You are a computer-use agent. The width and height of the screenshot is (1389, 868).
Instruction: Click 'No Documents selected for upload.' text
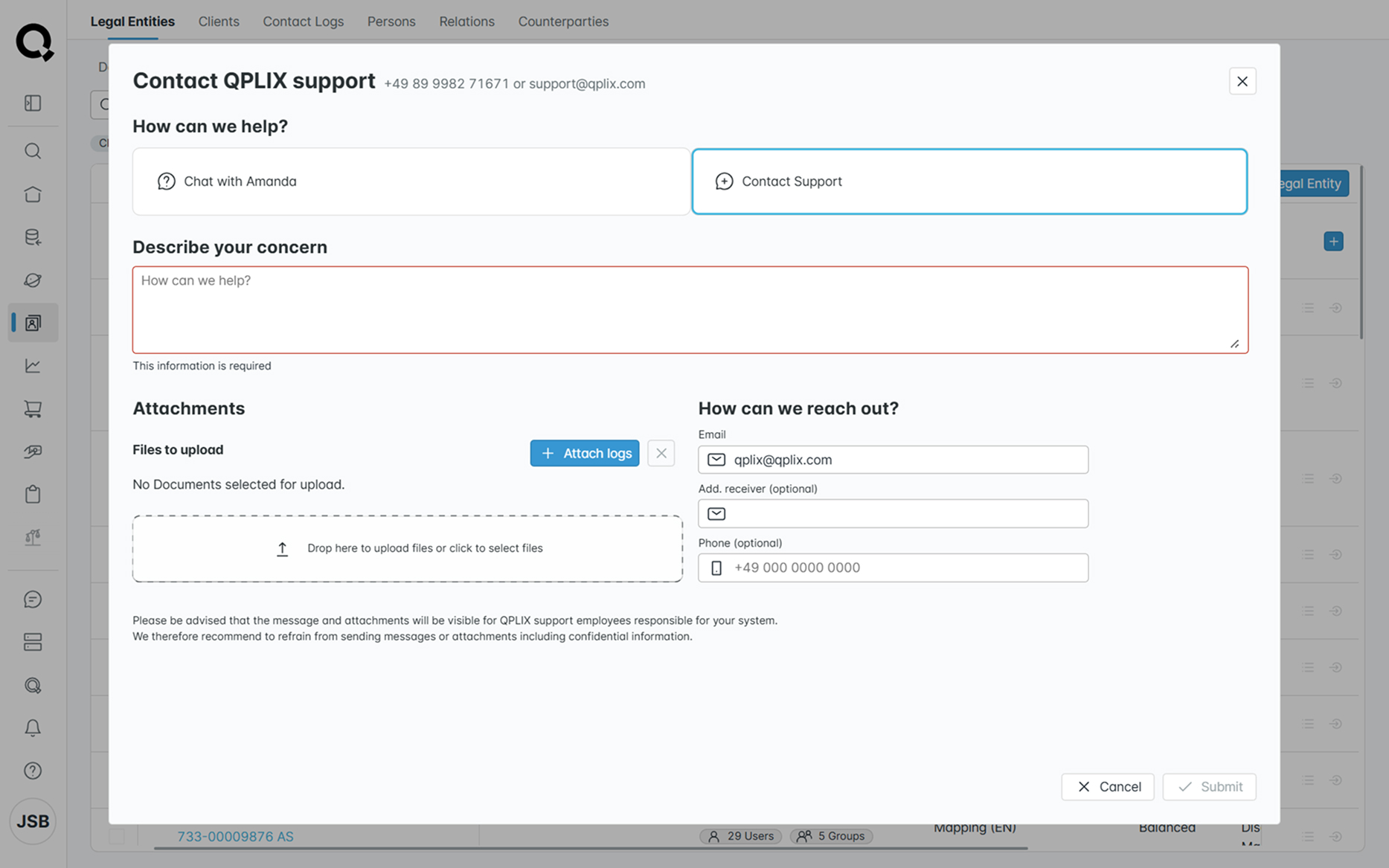click(x=239, y=484)
